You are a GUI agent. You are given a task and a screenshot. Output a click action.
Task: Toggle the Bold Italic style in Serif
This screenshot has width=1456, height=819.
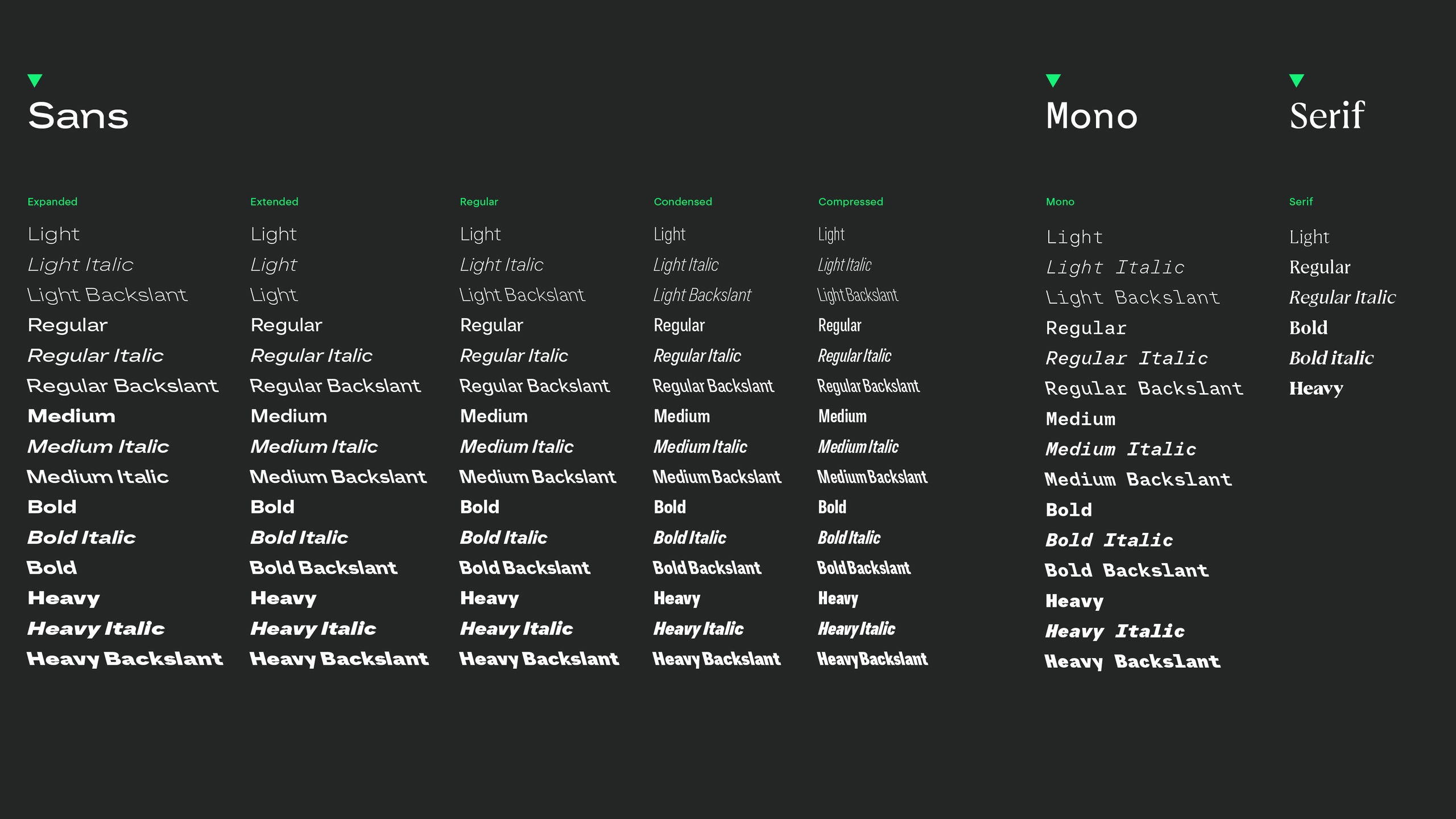coord(1330,358)
